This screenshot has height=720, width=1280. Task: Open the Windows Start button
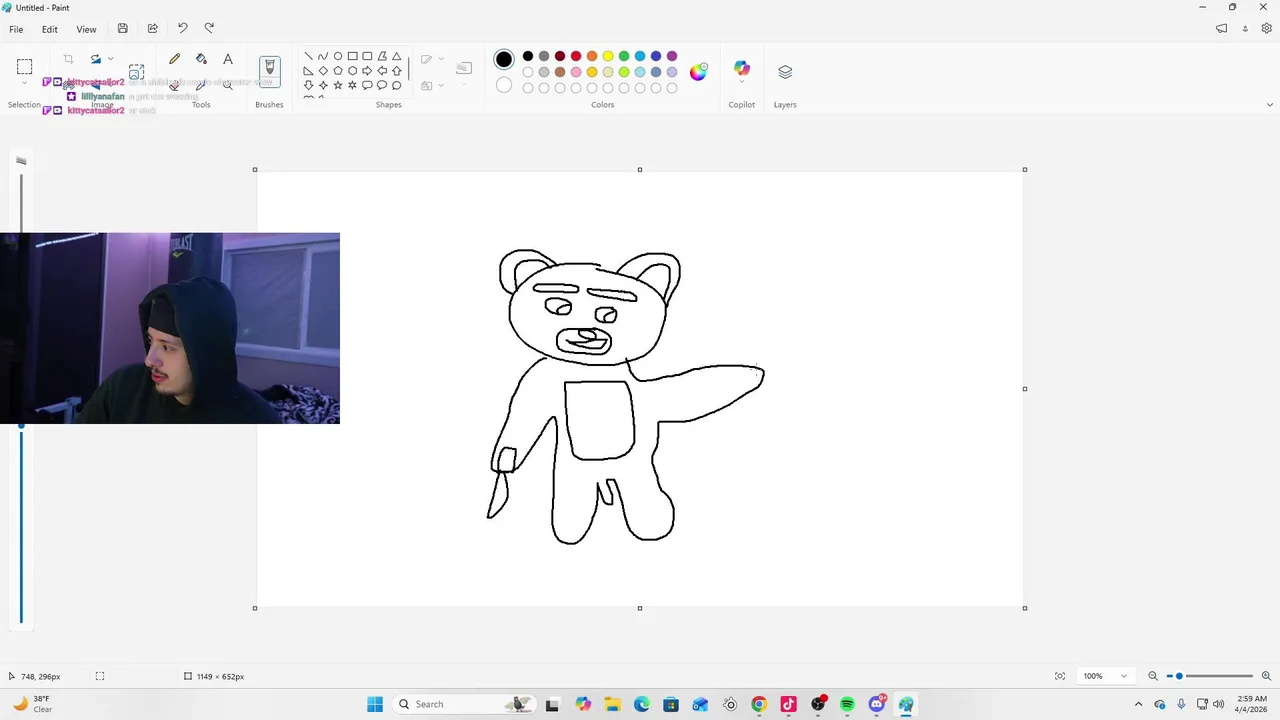[x=375, y=704]
